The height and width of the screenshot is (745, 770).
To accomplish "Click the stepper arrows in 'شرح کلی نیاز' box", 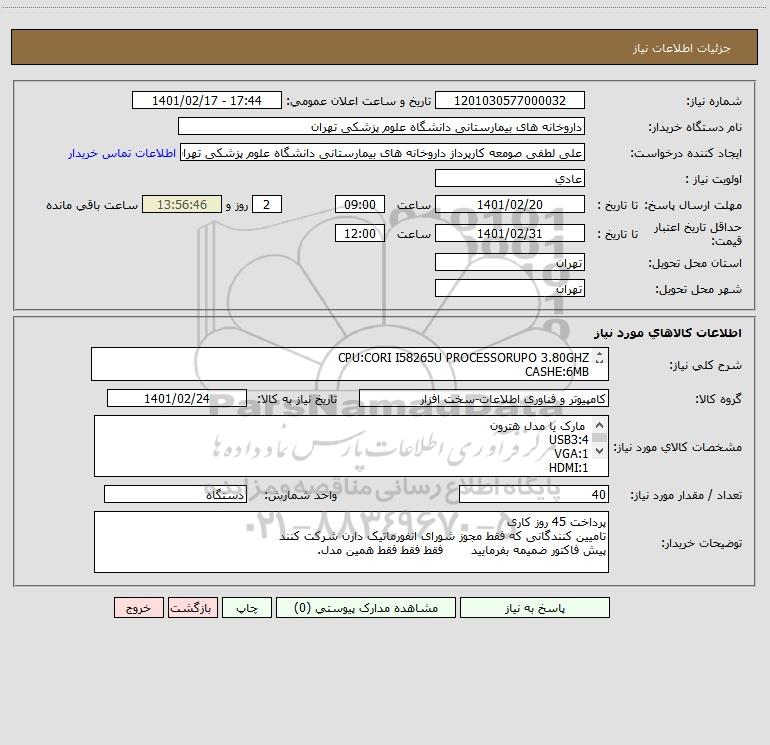I will pos(599,359).
